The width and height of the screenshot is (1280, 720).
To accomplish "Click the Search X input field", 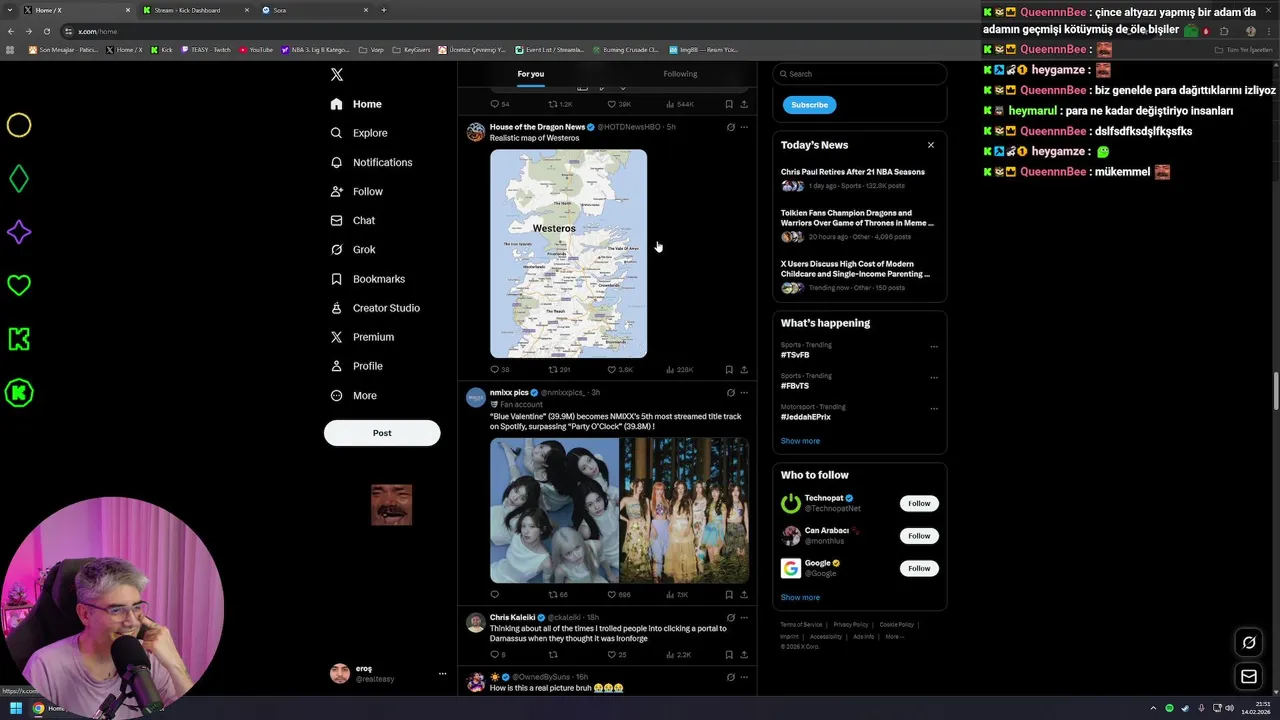I will 860,74.
